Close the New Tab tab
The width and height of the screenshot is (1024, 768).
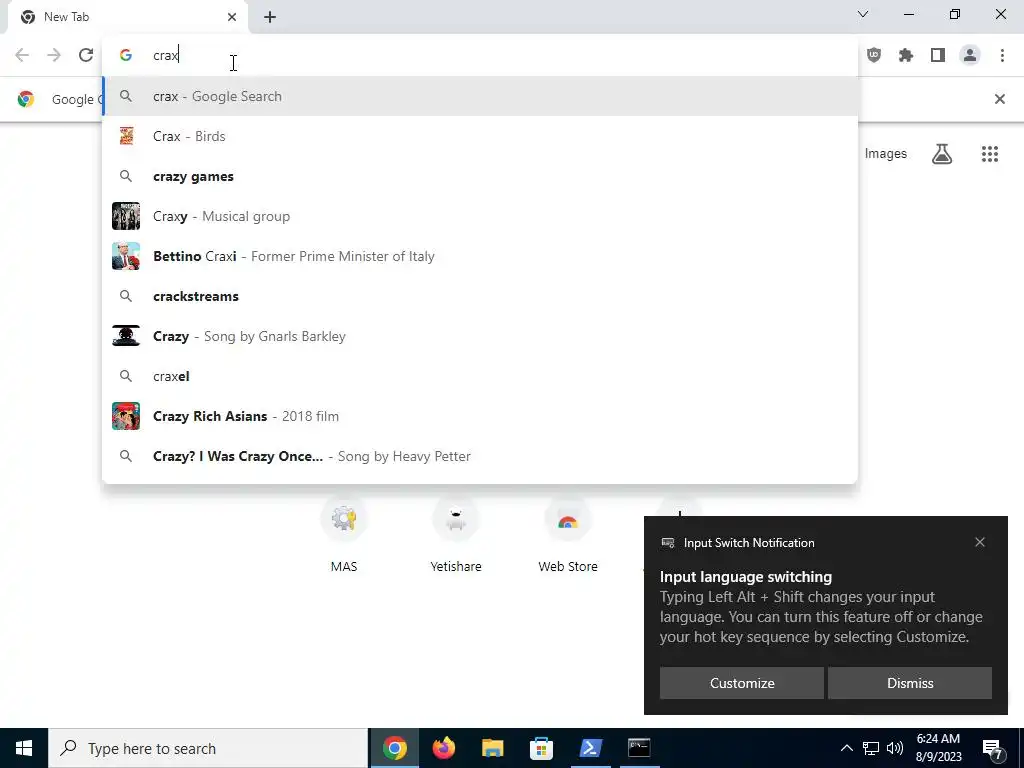232,17
